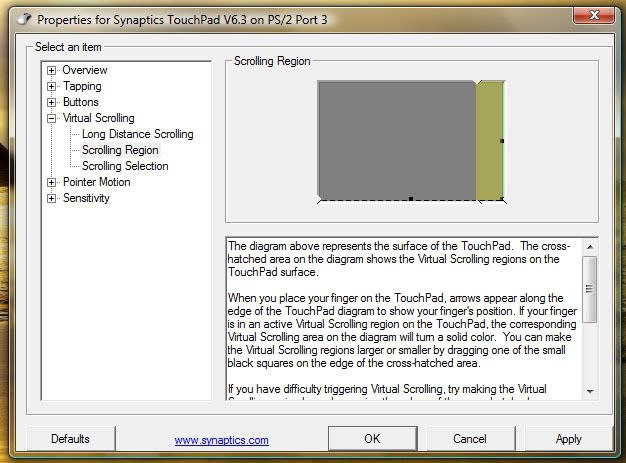Image resolution: width=626 pixels, height=463 pixels.
Task: Select Sensitivity in the tree
Action: coord(86,198)
